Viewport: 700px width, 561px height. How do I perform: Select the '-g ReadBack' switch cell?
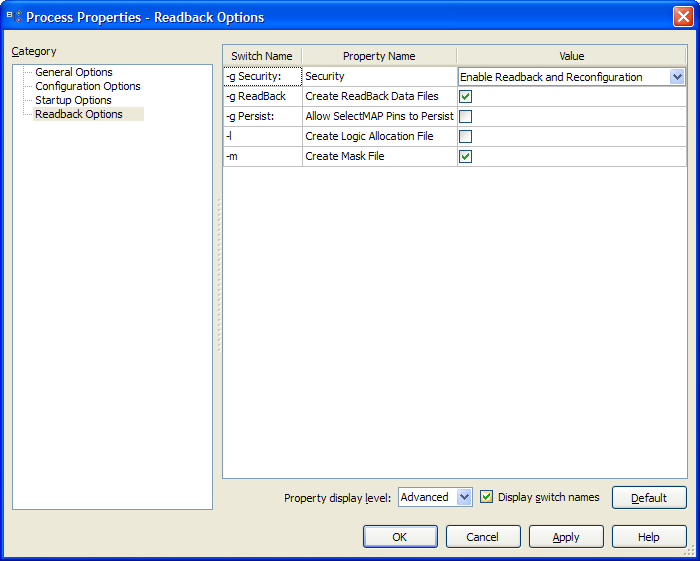(x=262, y=96)
